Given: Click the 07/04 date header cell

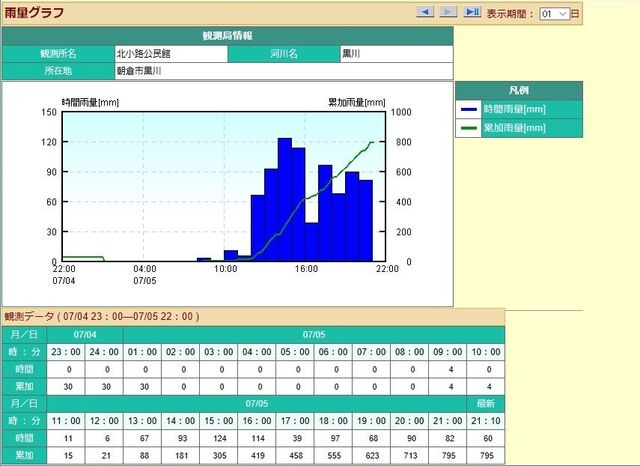Looking at the screenshot, I should pos(85,335).
